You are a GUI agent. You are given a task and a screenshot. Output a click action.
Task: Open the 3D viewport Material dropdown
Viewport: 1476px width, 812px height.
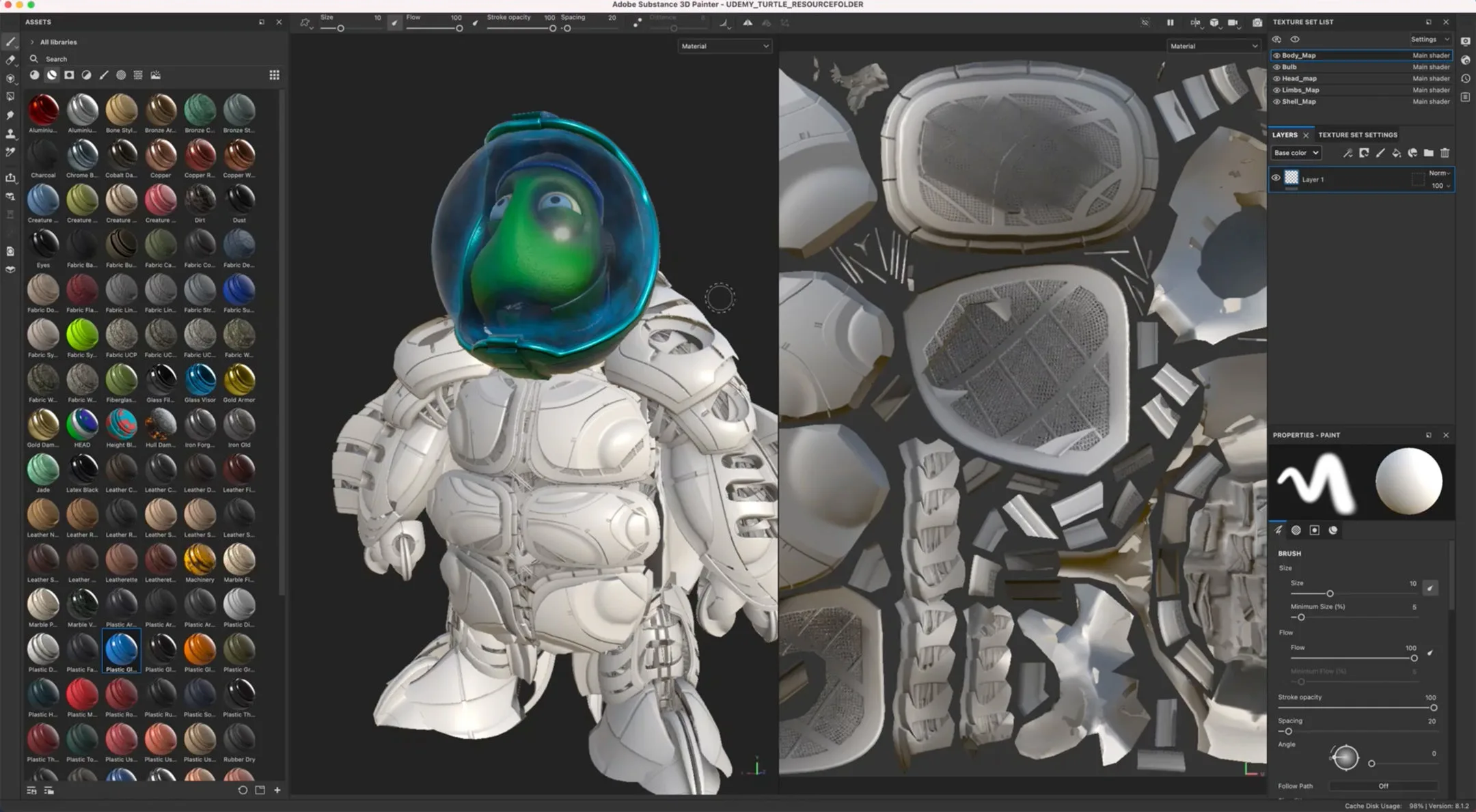click(x=724, y=46)
